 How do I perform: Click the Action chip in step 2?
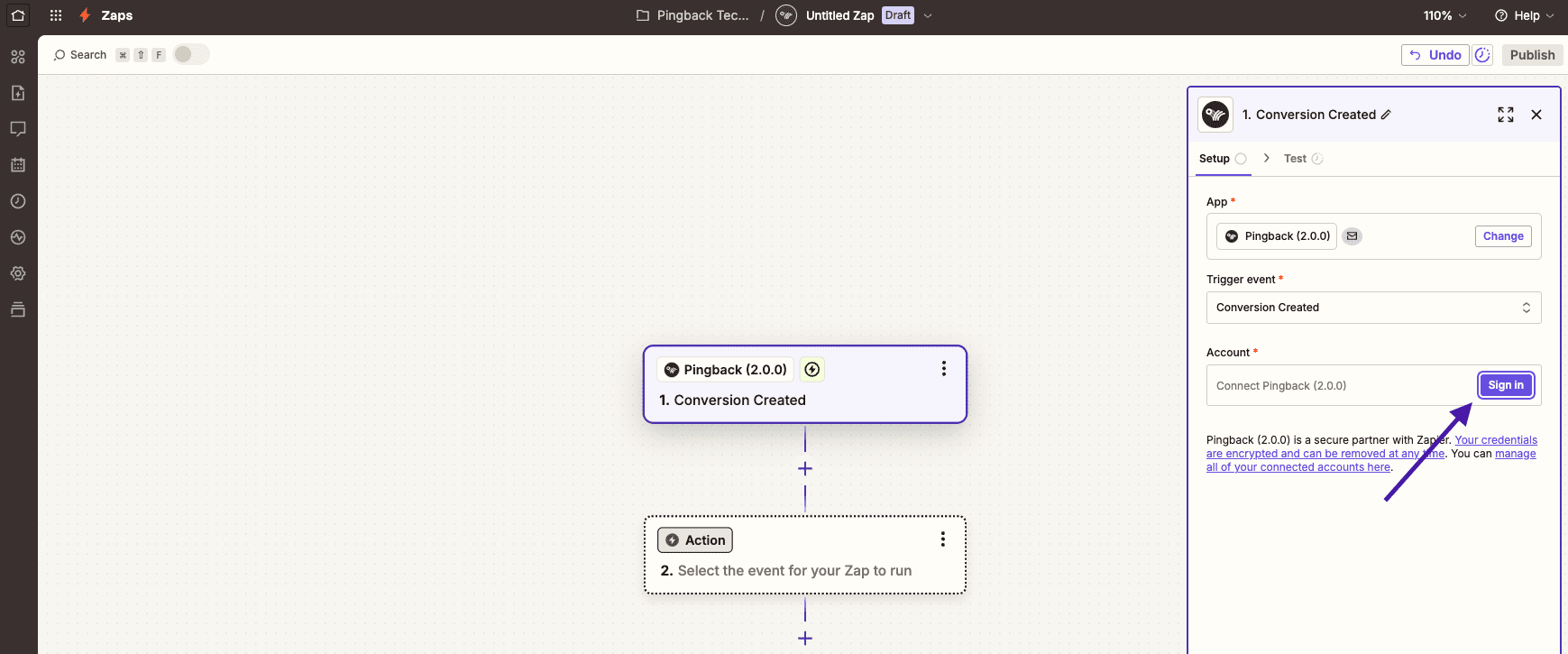[x=695, y=540]
